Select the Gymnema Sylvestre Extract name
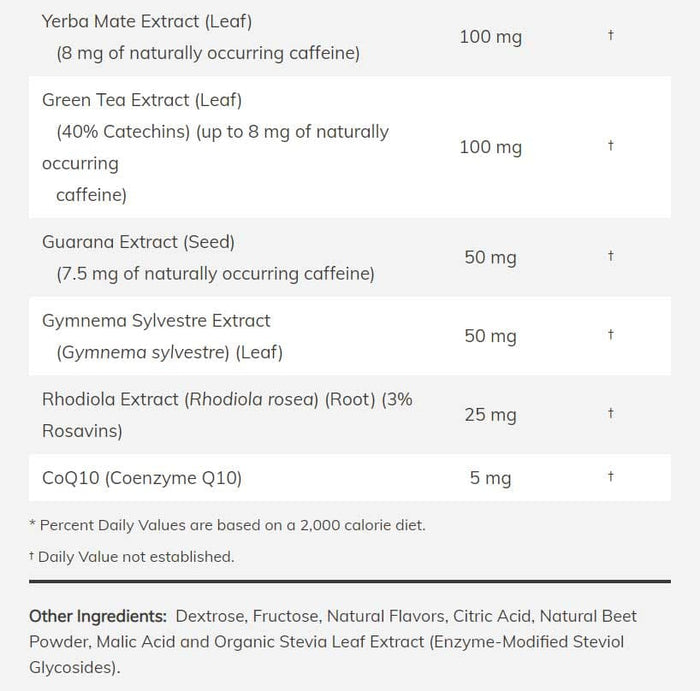 point(156,321)
